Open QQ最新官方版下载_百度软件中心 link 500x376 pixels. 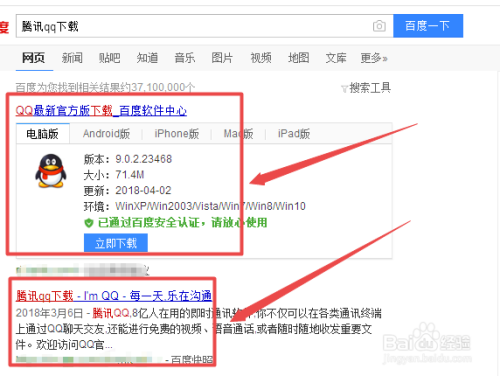[x=101, y=110]
